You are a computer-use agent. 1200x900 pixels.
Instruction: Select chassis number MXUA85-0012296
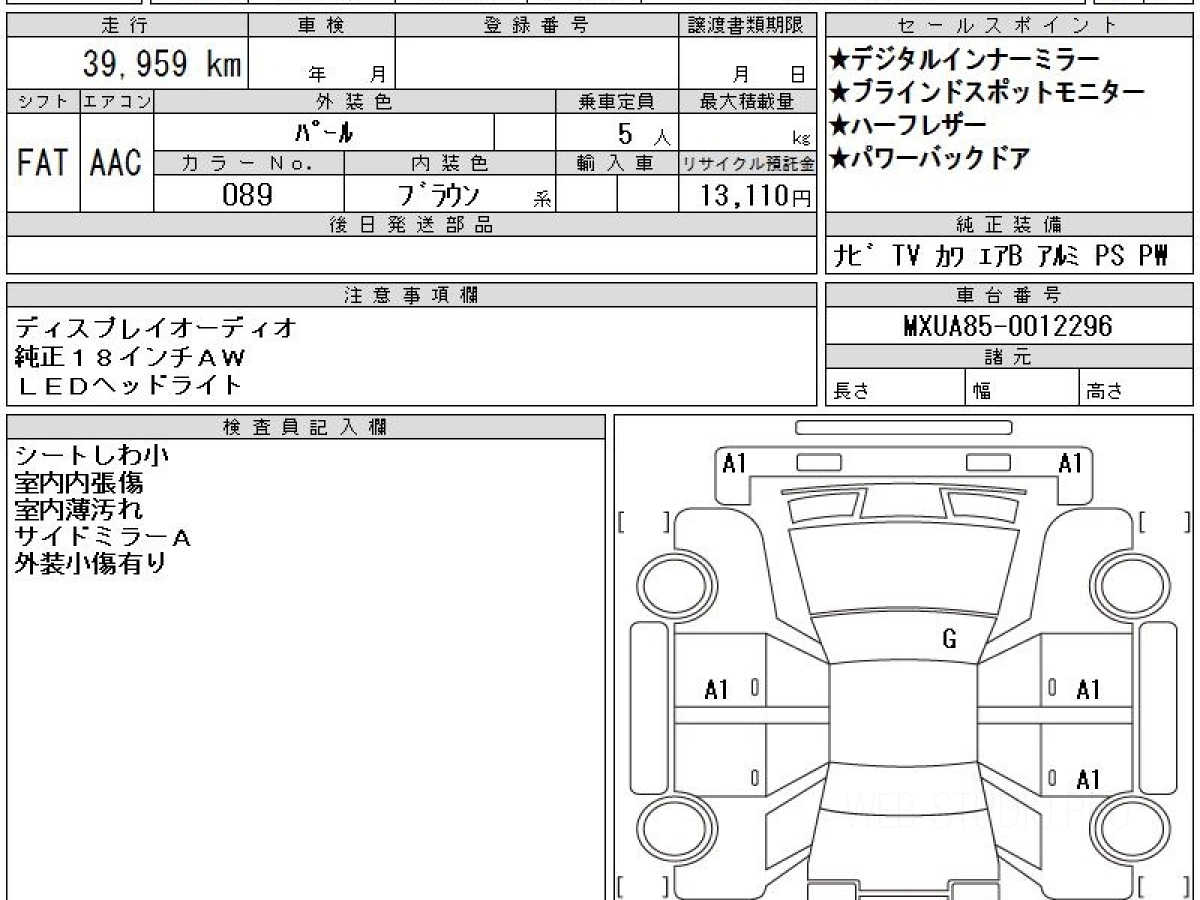tap(1007, 326)
